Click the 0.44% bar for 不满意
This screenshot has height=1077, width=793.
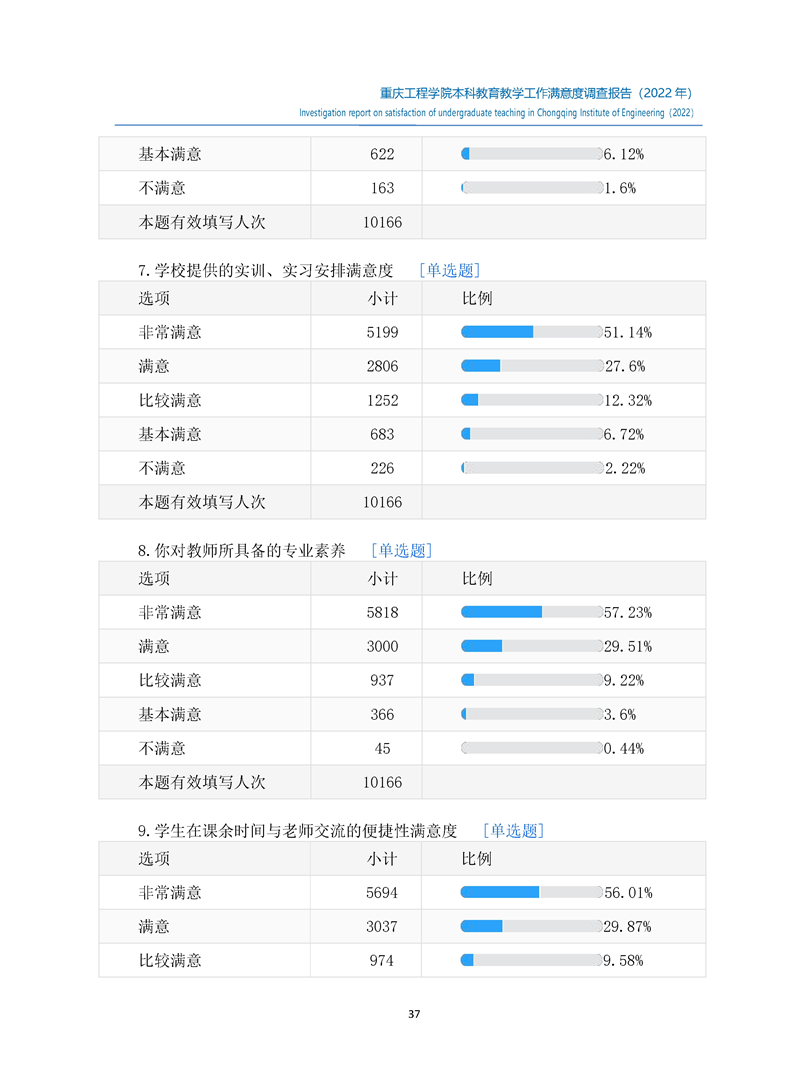point(531,748)
